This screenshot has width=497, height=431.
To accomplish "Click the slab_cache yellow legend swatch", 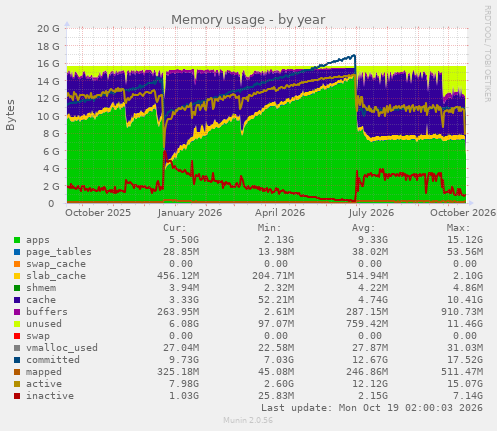I will (x=17, y=276).
